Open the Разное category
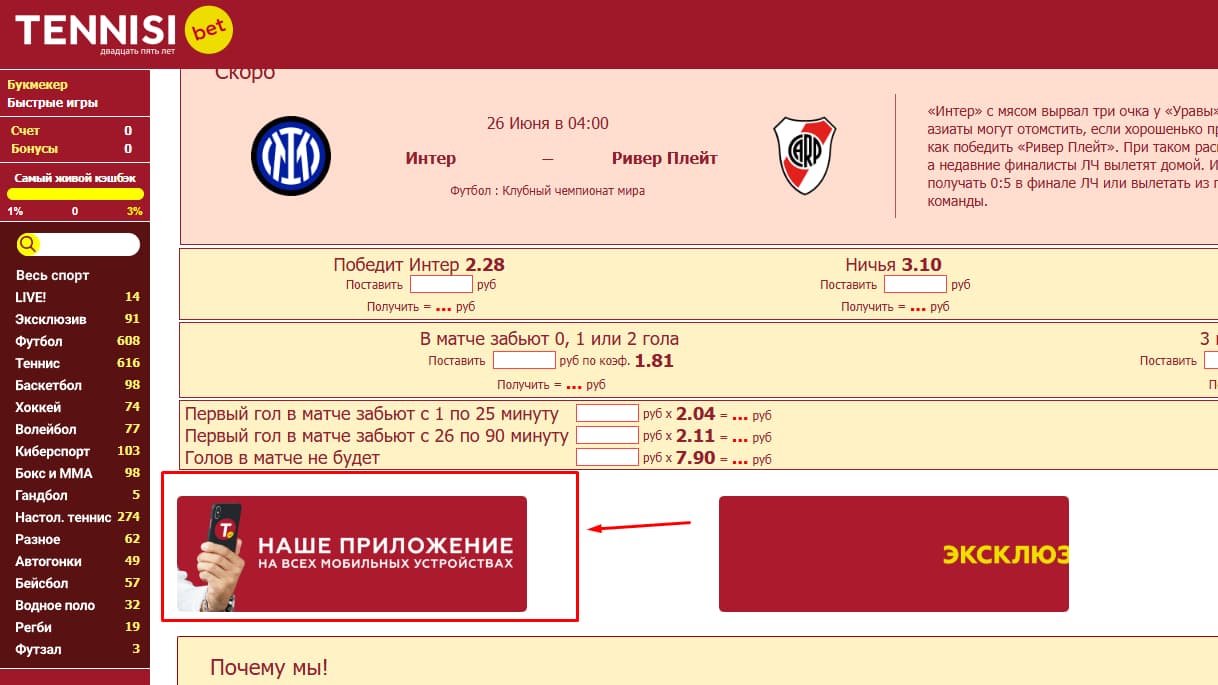 [x=76, y=539]
